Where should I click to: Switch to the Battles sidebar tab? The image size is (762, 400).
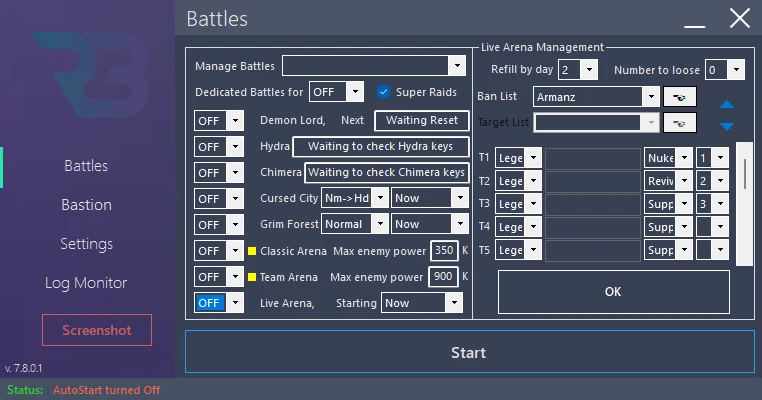(86, 166)
